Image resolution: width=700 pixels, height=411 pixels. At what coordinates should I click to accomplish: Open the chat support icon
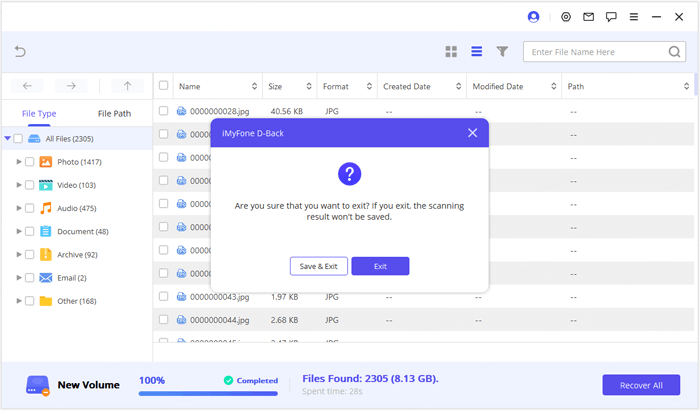pos(611,17)
